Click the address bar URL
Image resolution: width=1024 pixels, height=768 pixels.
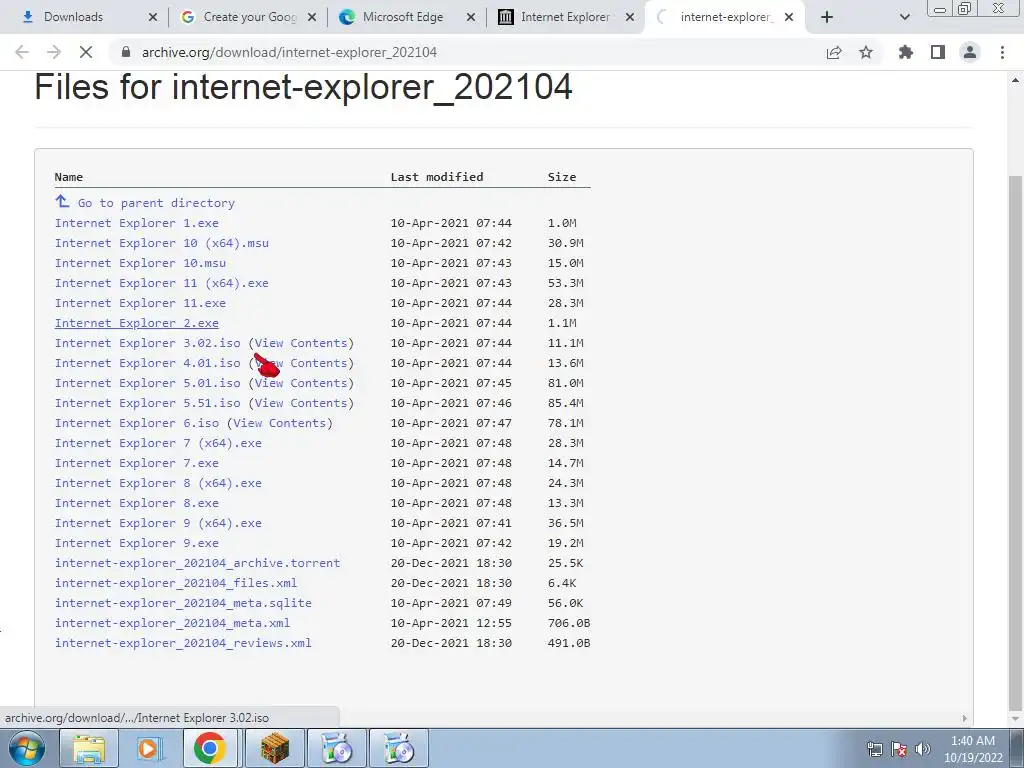click(289, 52)
